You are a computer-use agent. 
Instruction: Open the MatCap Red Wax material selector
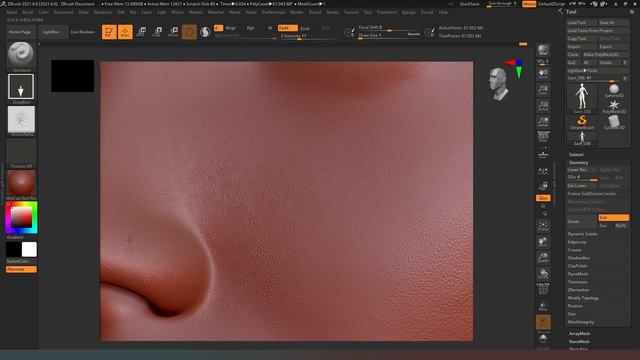[21, 183]
